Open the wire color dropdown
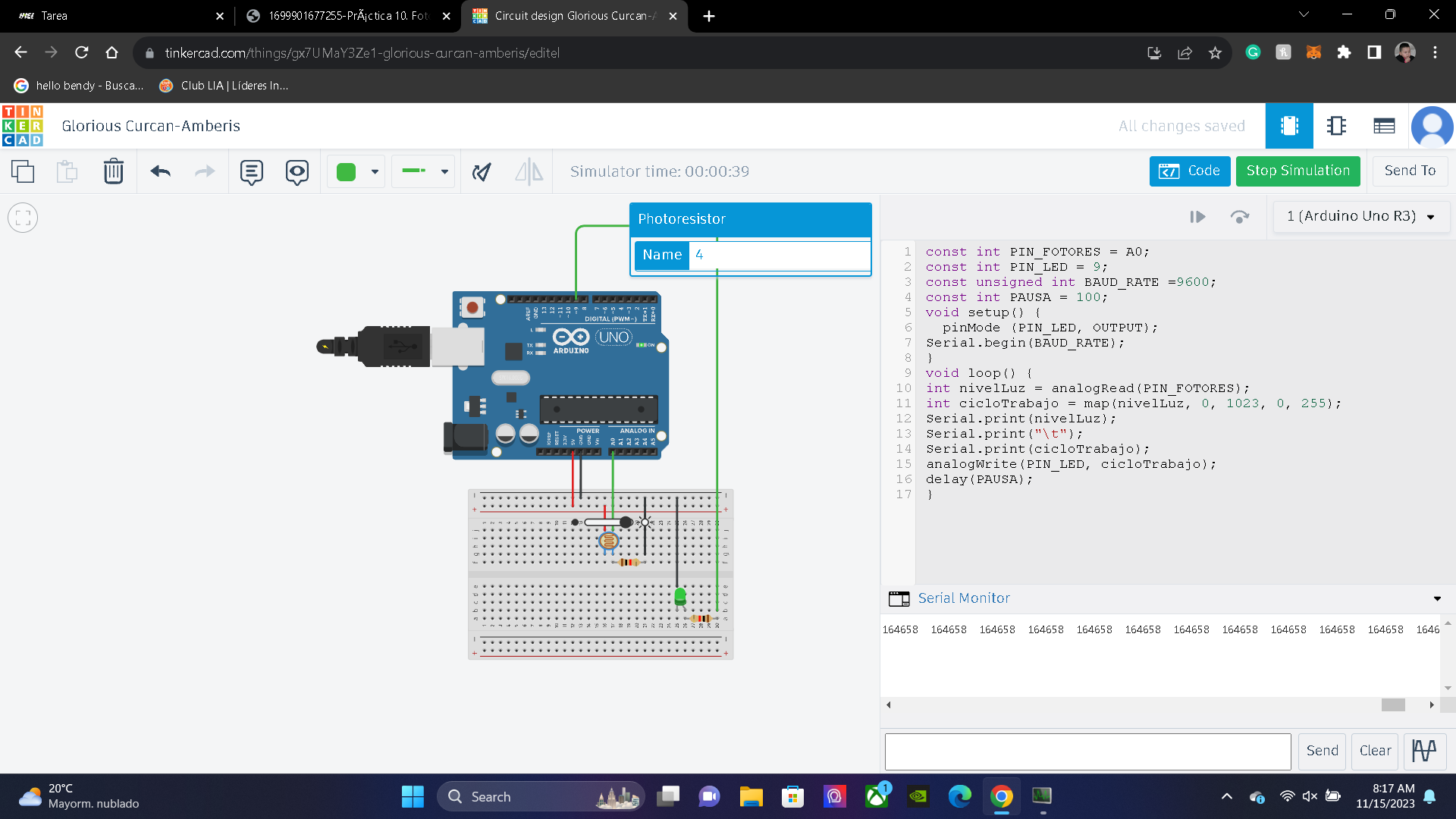 [x=375, y=171]
